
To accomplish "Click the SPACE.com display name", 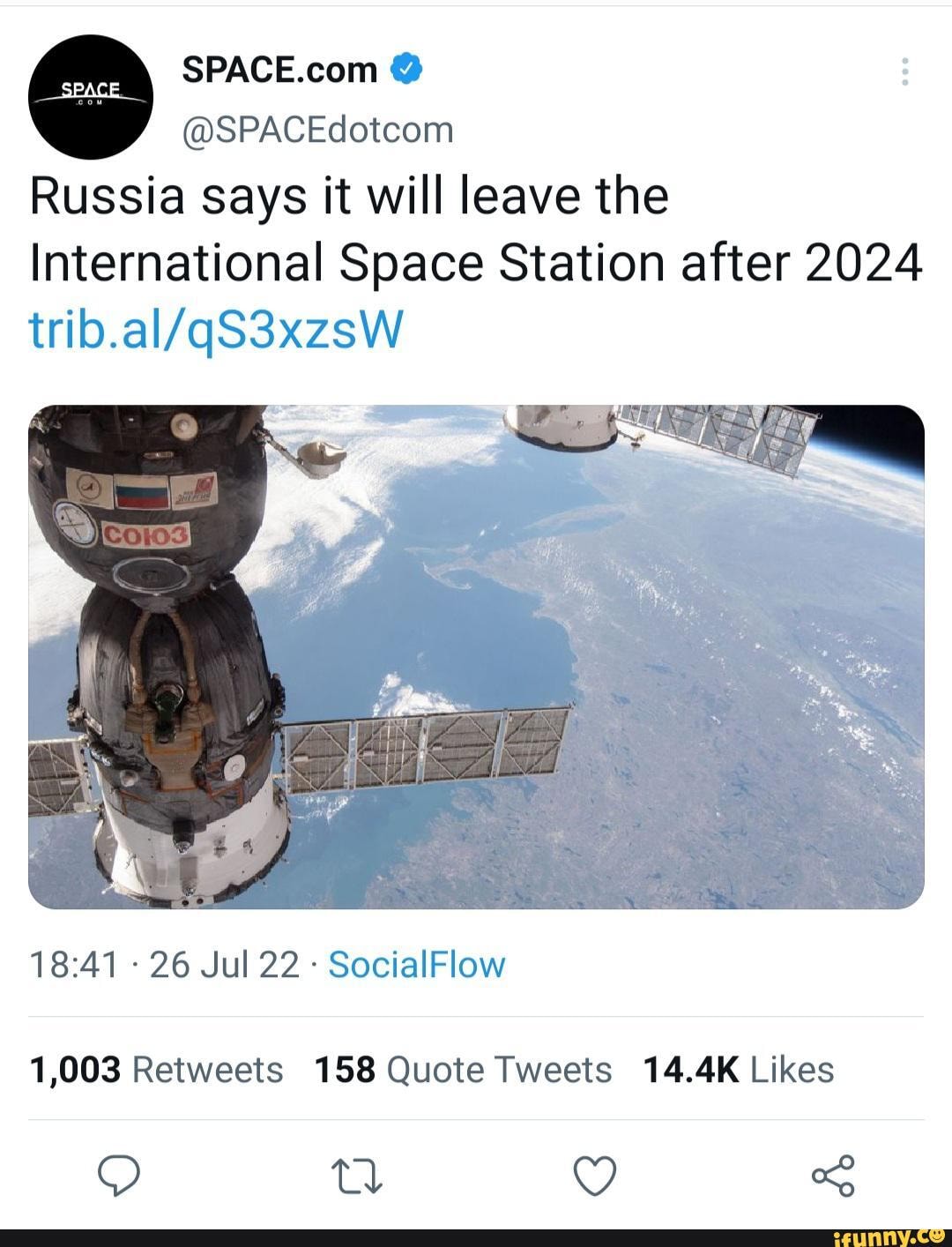I will click(279, 69).
